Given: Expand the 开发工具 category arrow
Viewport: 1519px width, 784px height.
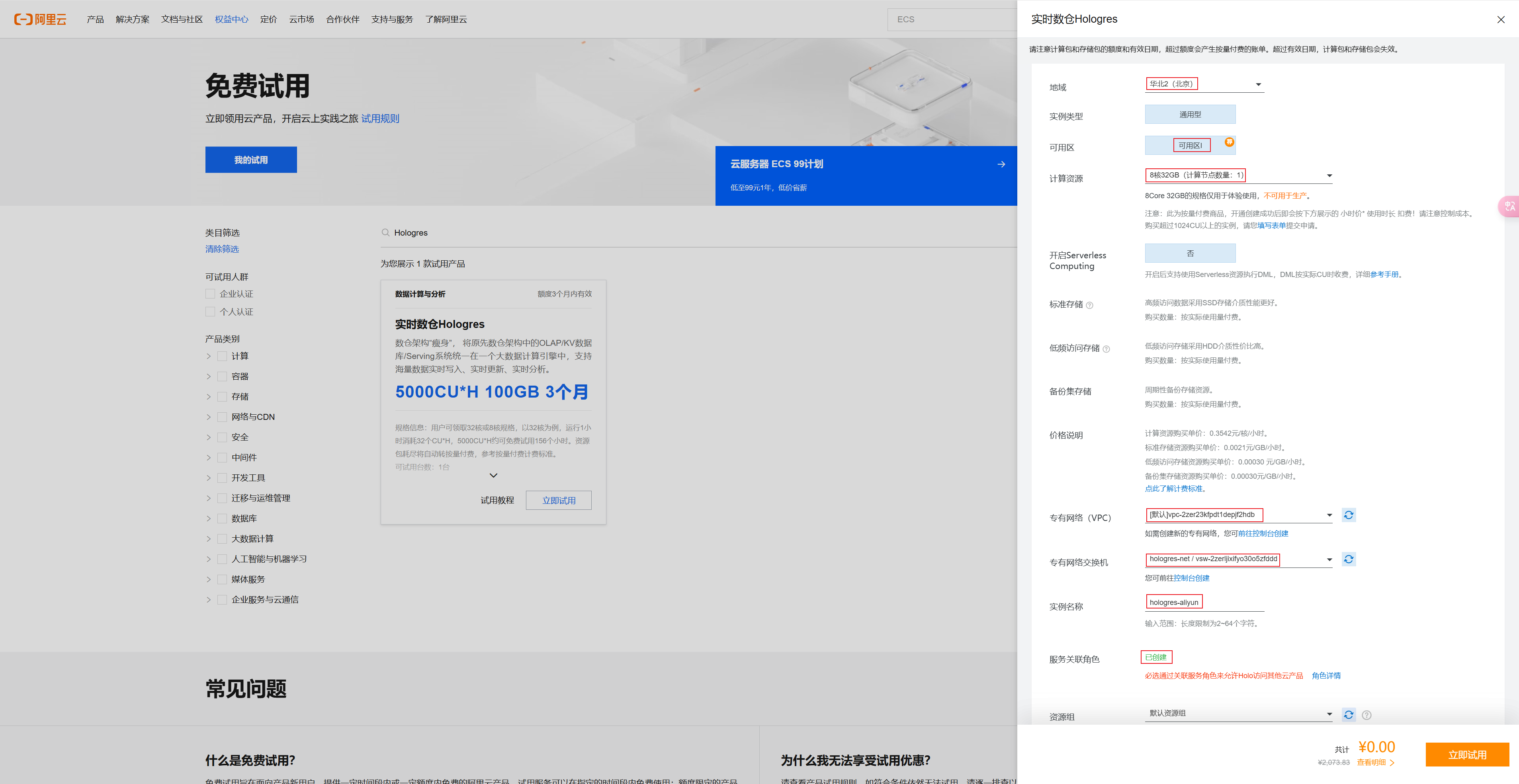Looking at the screenshot, I should [209, 478].
